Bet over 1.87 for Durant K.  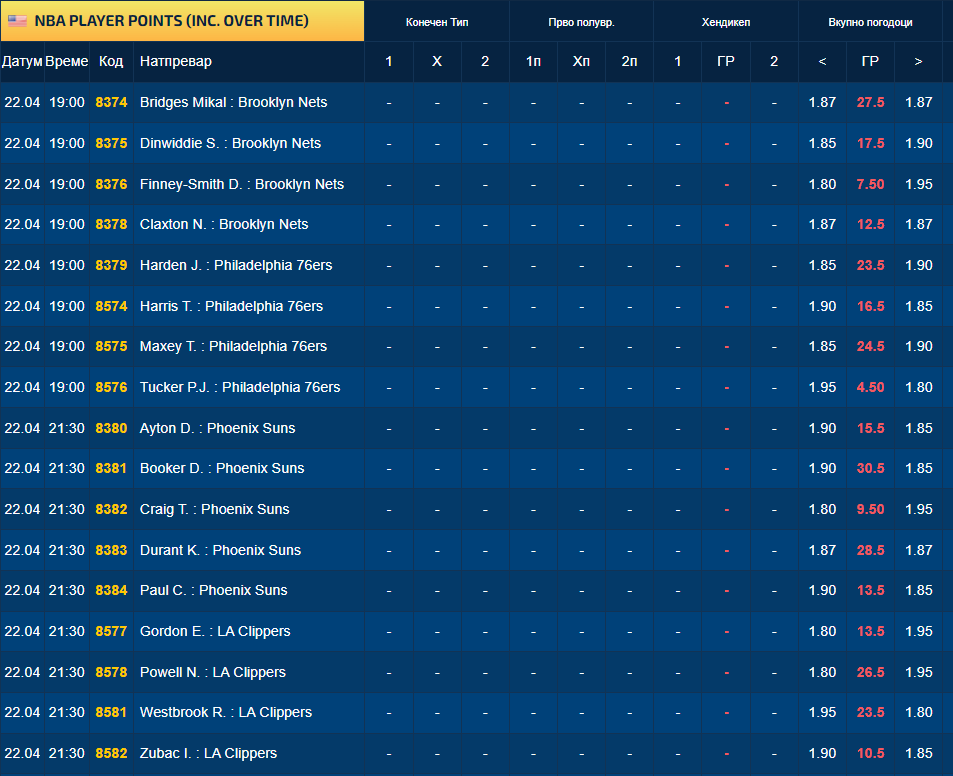(918, 549)
